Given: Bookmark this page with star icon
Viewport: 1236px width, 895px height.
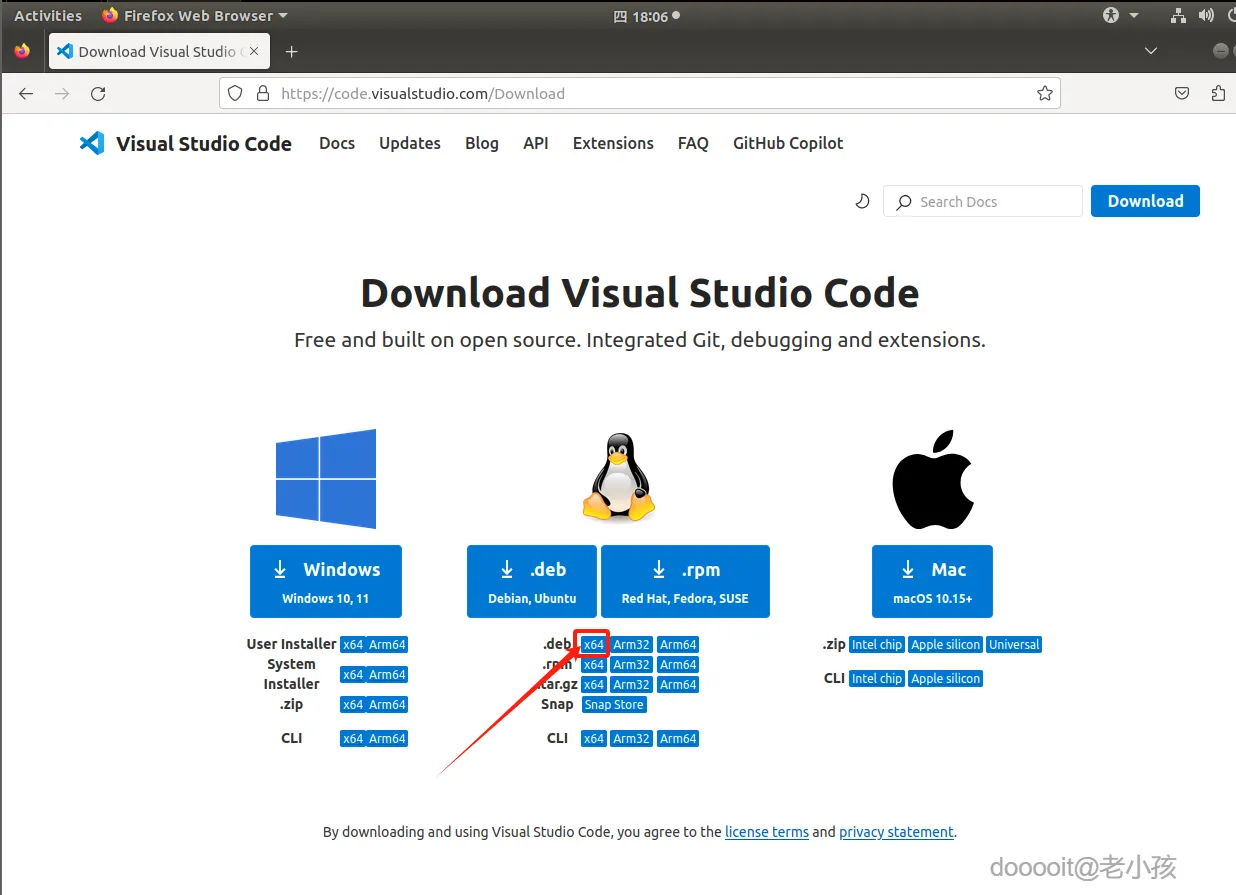Looking at the screenshot, I should tap(1045, 93).
